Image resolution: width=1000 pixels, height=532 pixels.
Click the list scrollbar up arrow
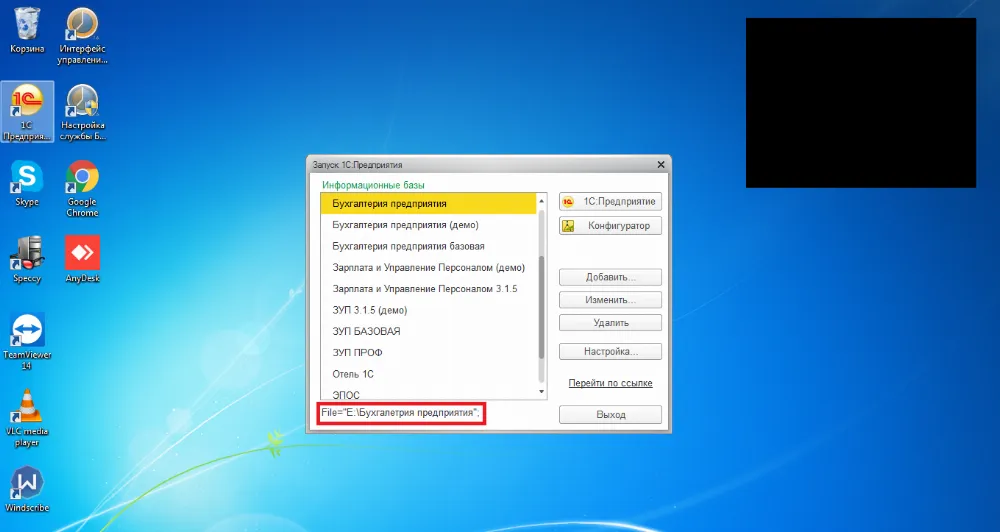[541, 201]
